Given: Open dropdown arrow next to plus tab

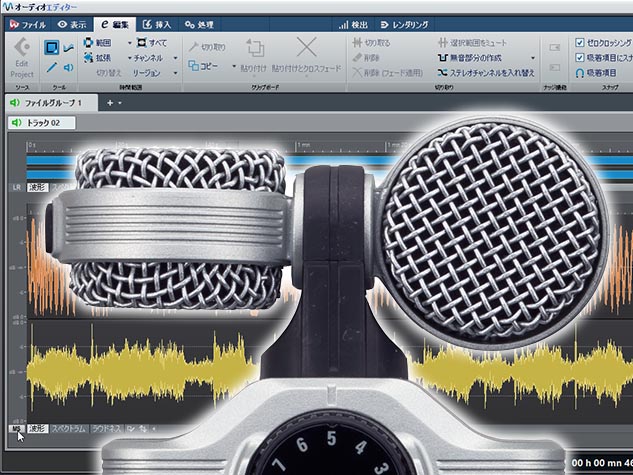Looking at the screenshot, I should (120, 103).
